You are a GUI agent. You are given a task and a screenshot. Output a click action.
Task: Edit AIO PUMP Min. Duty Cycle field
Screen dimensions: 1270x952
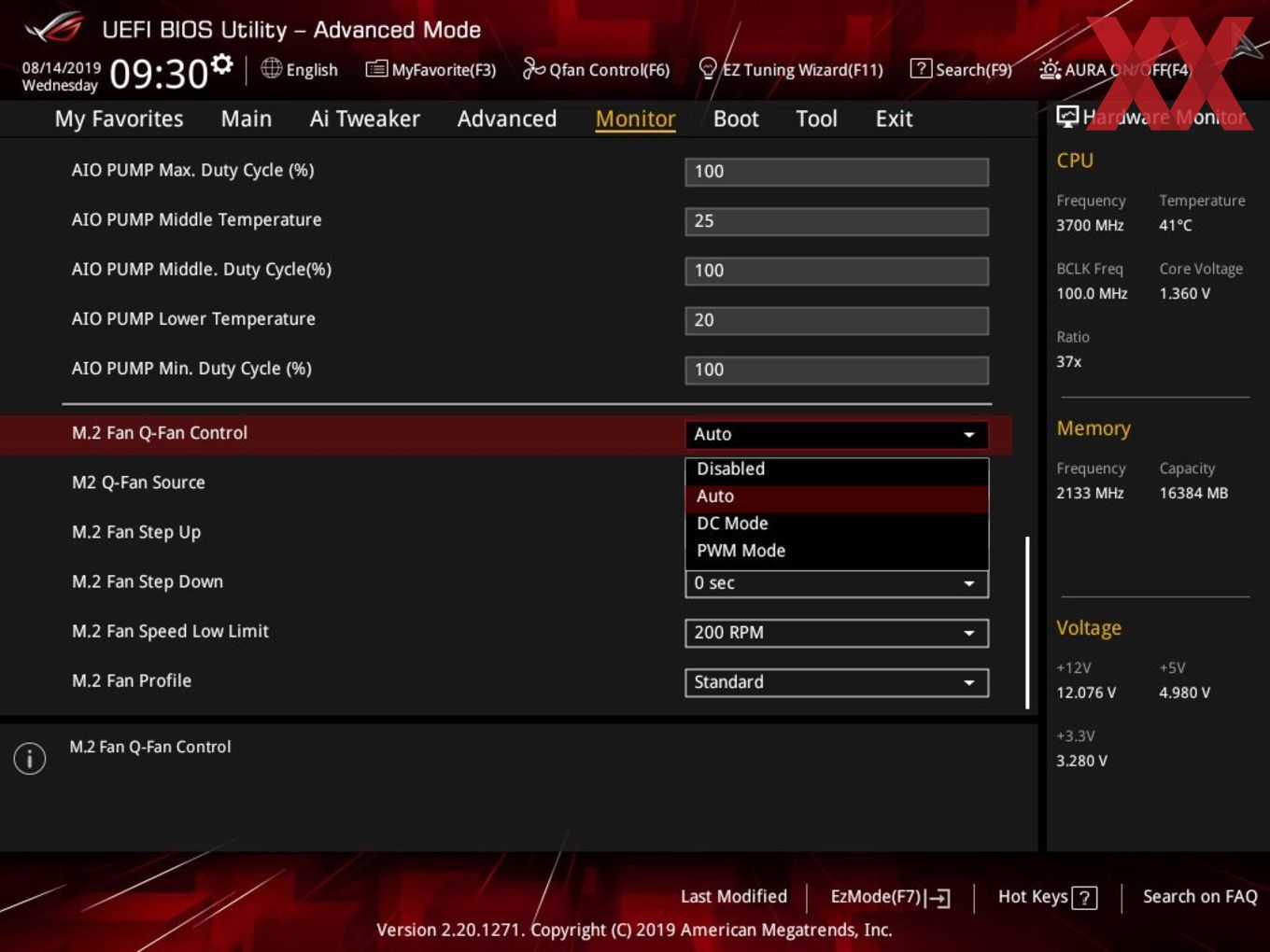837,370
